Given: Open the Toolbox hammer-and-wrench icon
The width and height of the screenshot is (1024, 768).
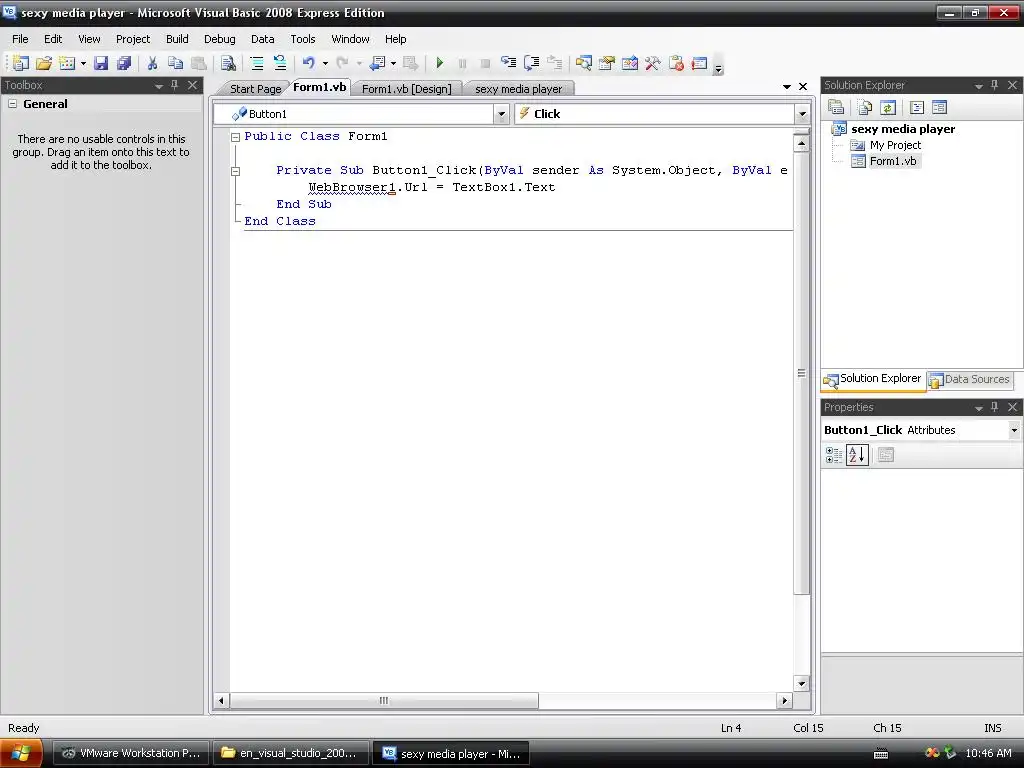Looking at the screenshot, I should [652, 63].
